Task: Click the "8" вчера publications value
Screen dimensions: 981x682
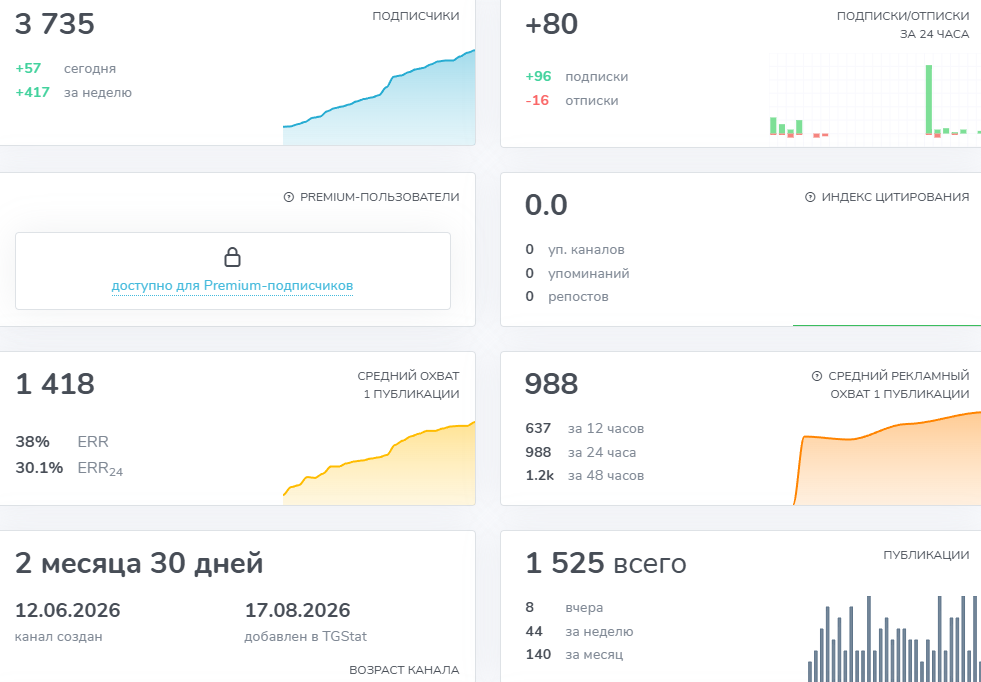Action: coord(530,608)
